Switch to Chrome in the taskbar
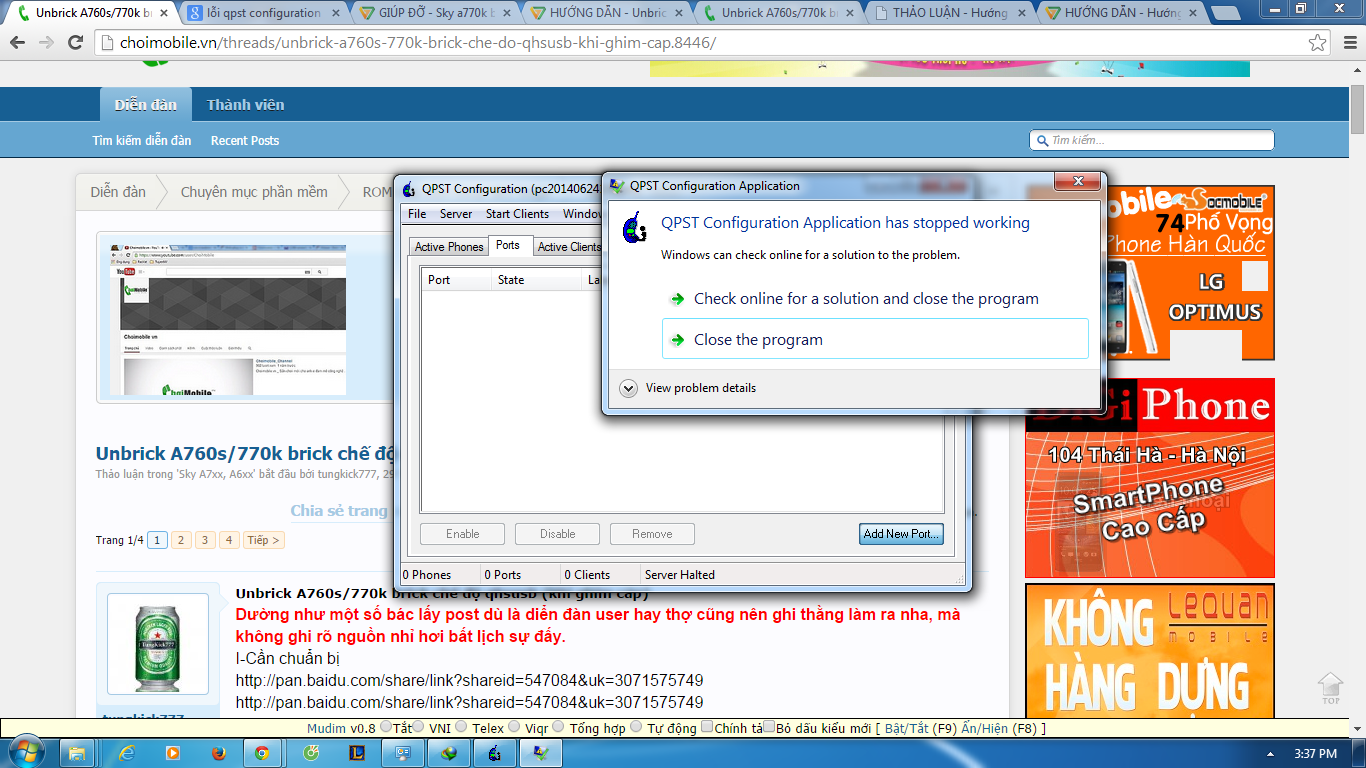 pyautogui.click(x=262, y=752)
